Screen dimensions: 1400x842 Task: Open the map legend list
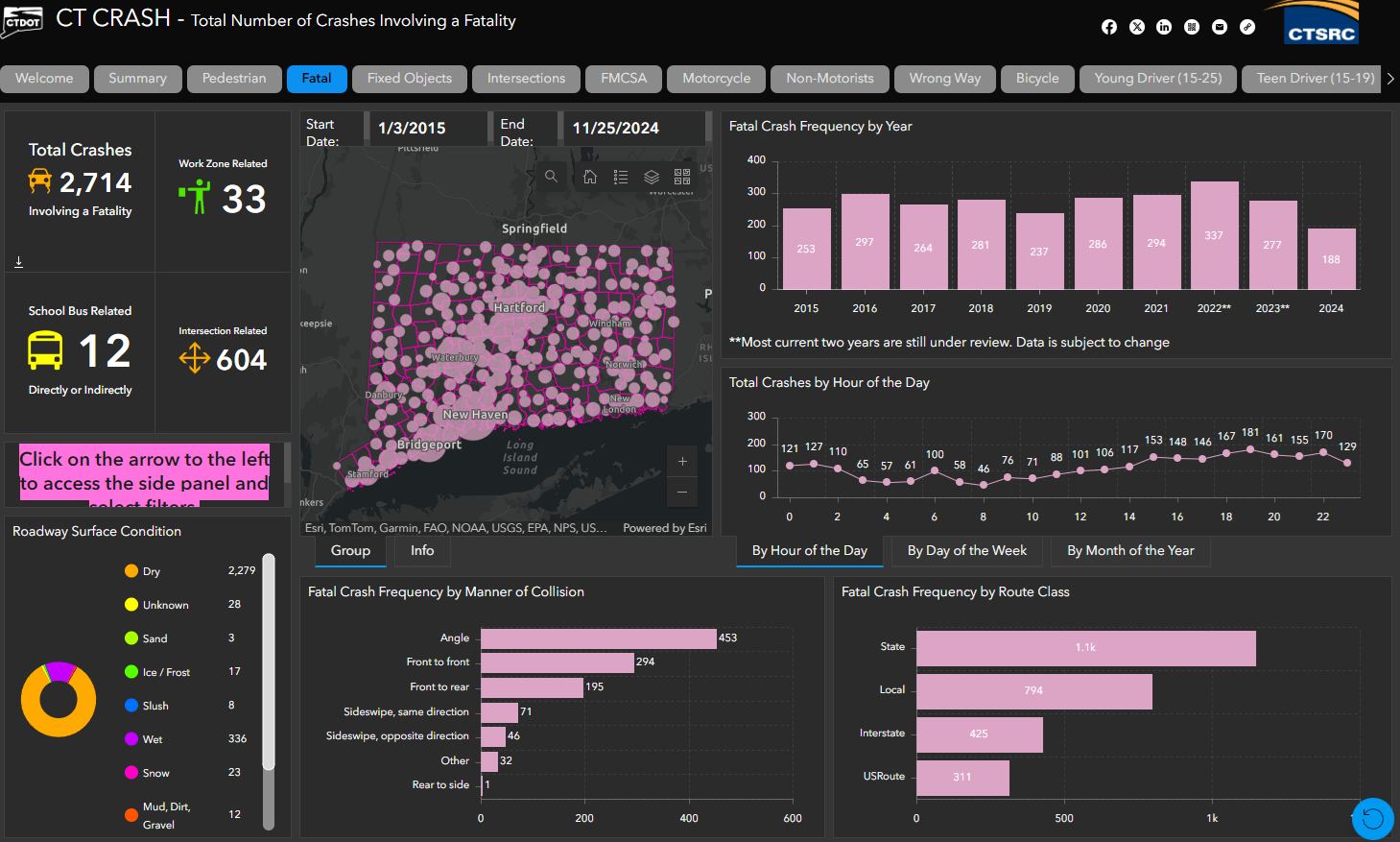click(621, 177)
